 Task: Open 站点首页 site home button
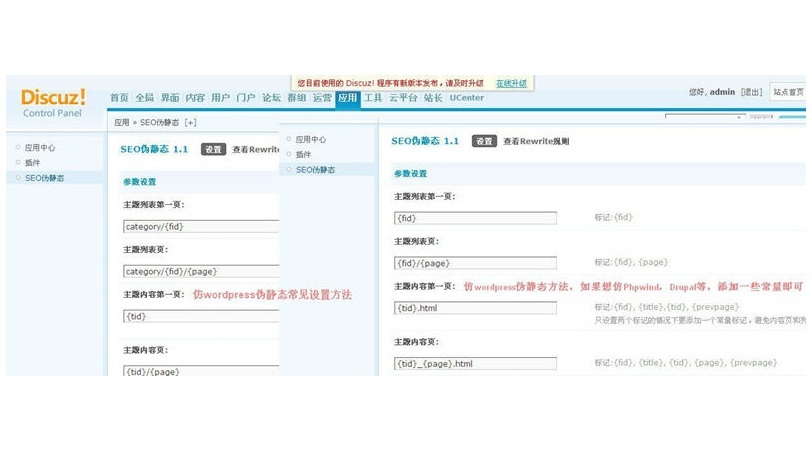[x=788, y=92]
